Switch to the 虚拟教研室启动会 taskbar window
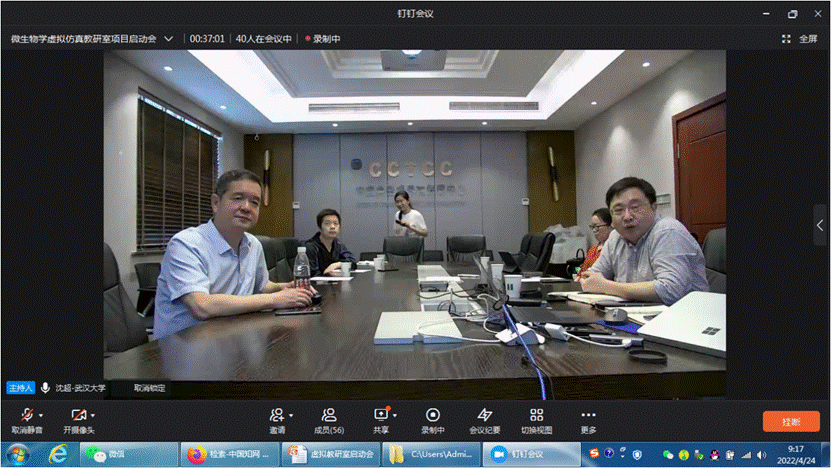 pos(330,454)
